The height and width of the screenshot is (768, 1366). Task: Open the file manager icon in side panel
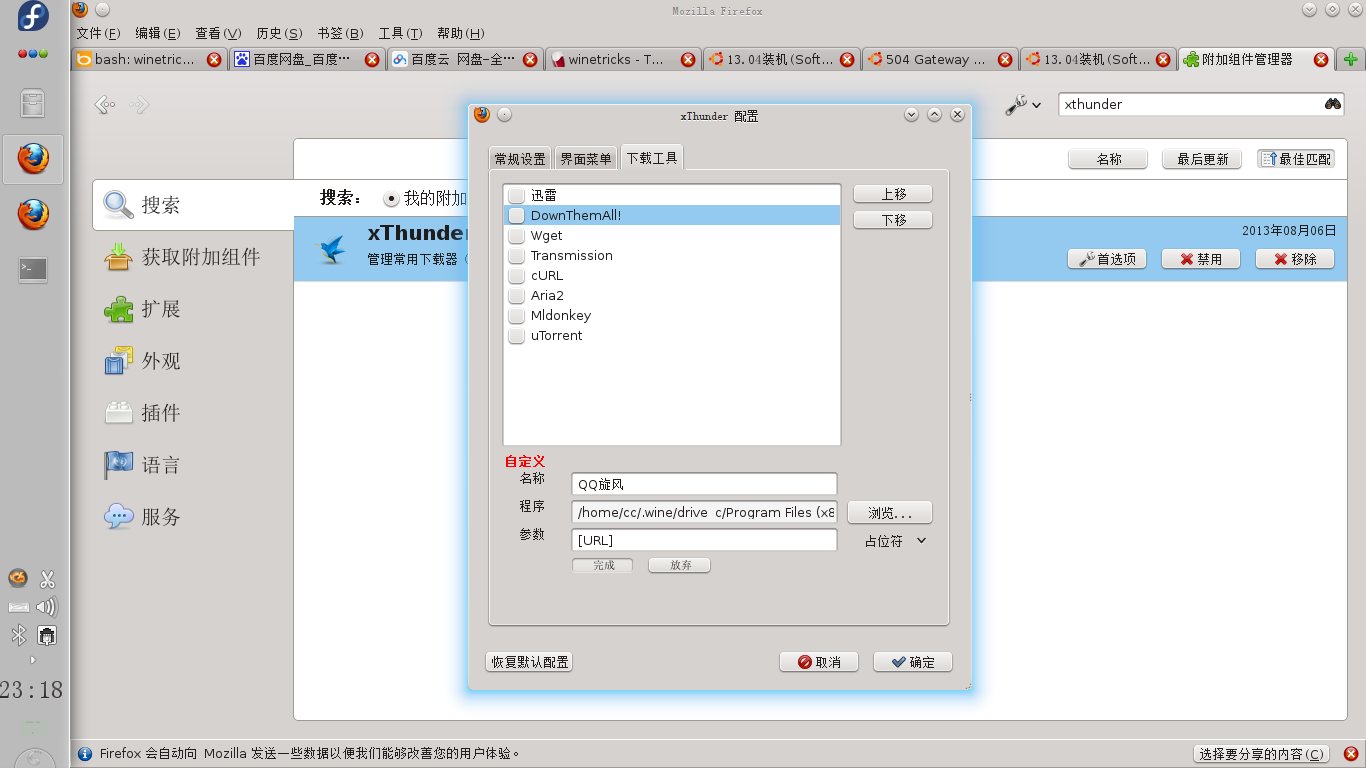33,103
